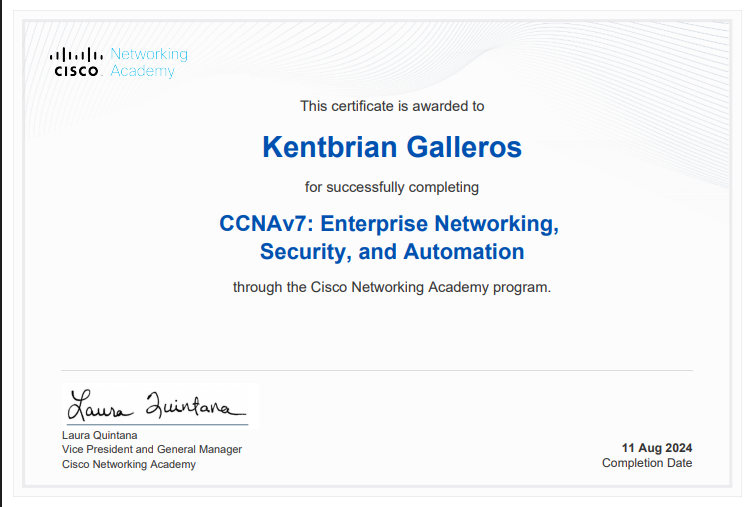This screenshot has width=752, height=507.
Task: Click printed name 'Laura Quintana'
Action: click(100, 435)
